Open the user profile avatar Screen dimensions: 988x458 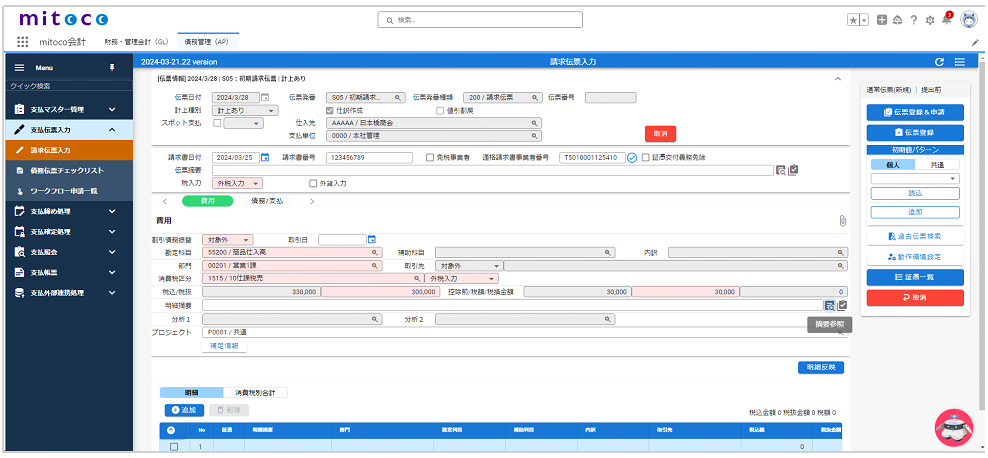tap(968, 20)
